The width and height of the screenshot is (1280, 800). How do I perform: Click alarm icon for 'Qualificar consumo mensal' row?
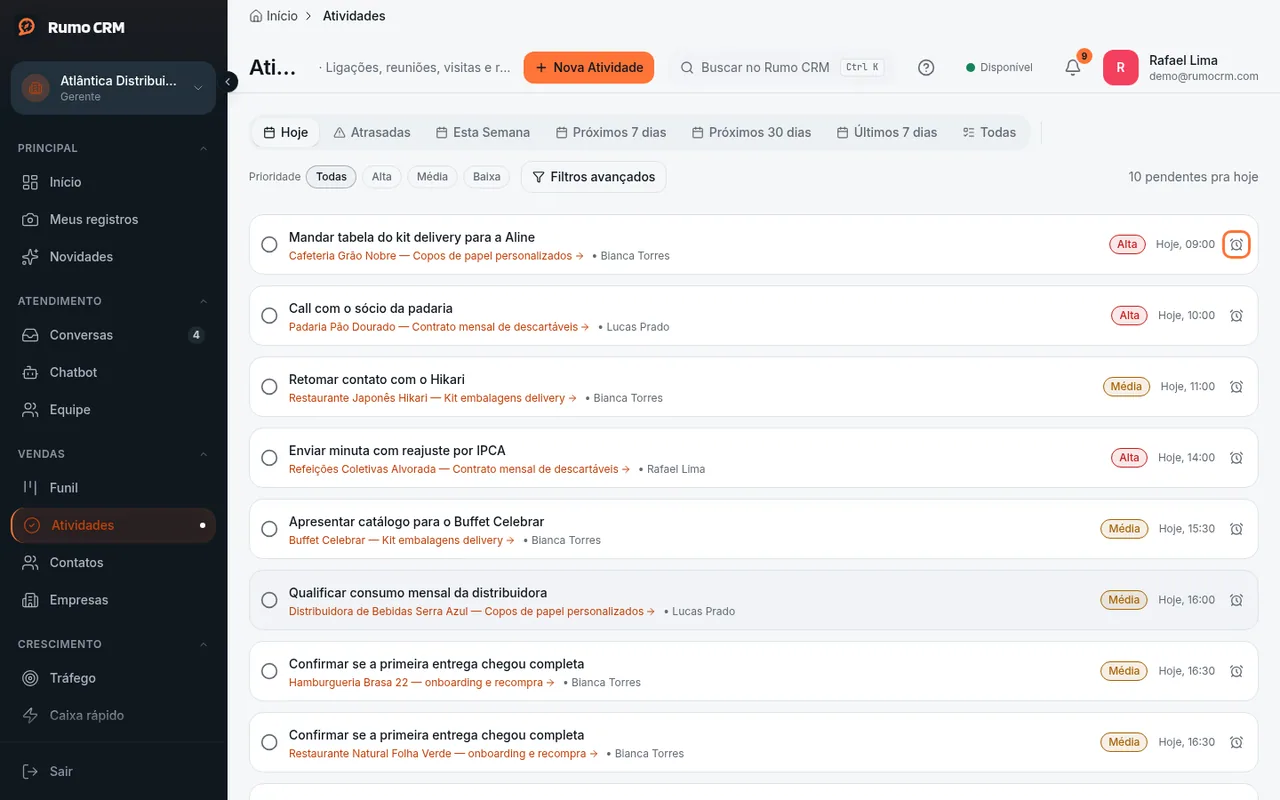pyautogui.click(x=1236, y=600)
